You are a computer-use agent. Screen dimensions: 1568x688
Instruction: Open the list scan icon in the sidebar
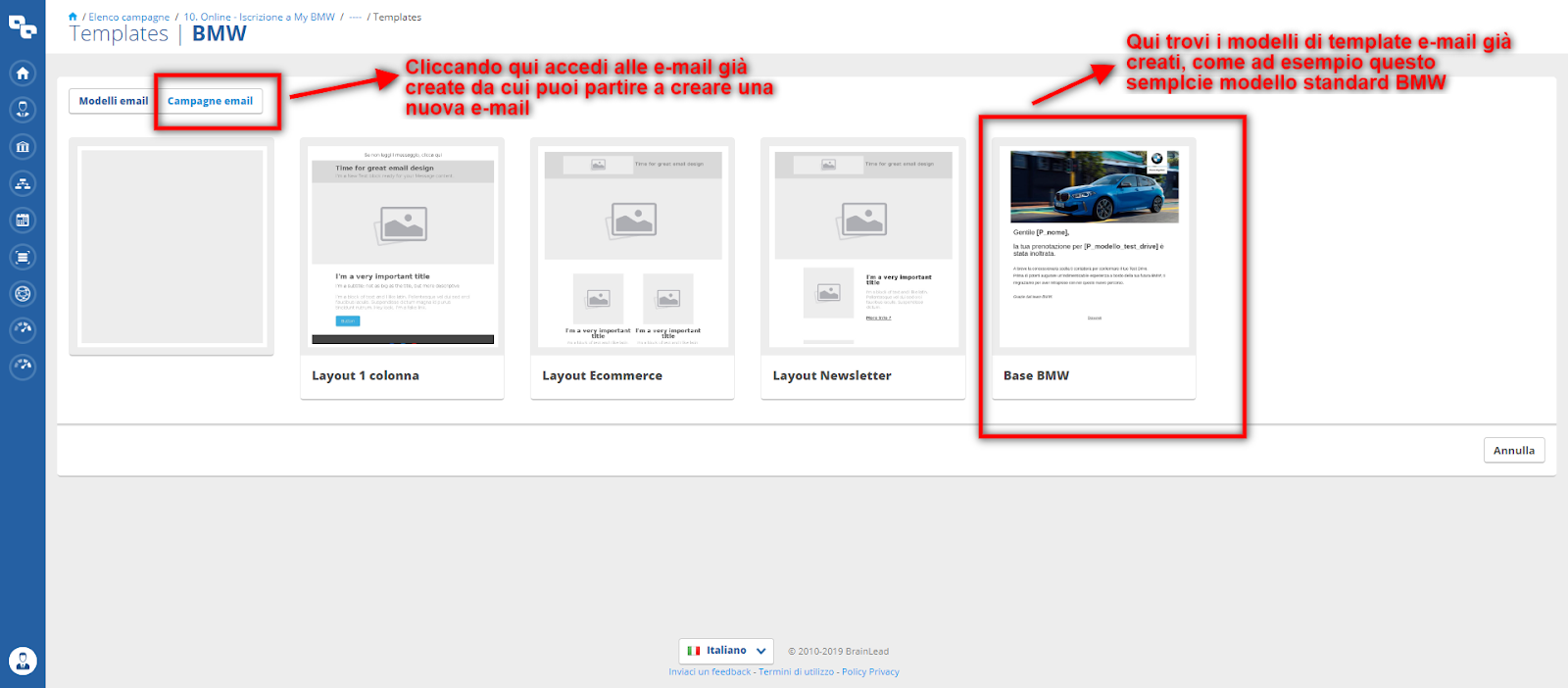pos(23,257)
